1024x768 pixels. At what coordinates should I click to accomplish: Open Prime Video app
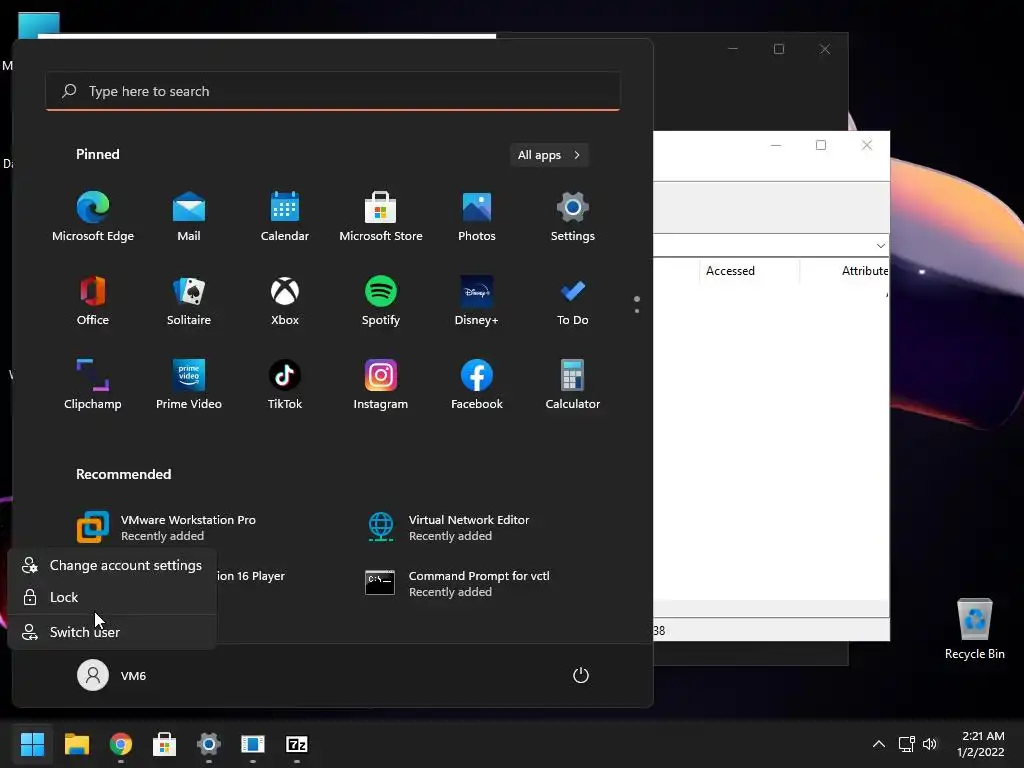189,385
